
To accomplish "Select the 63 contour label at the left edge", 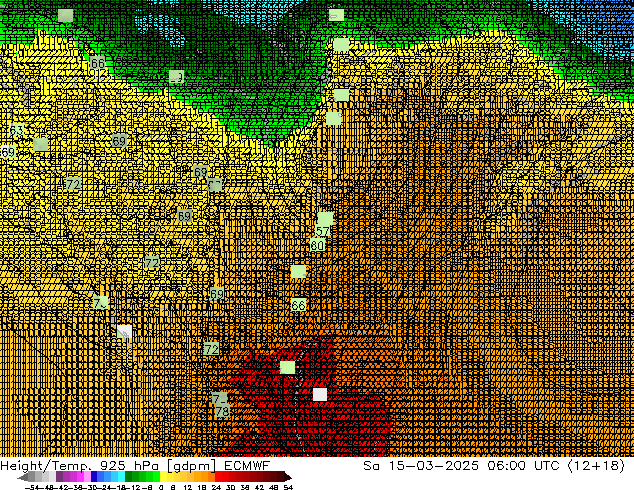I will (16, 132).
